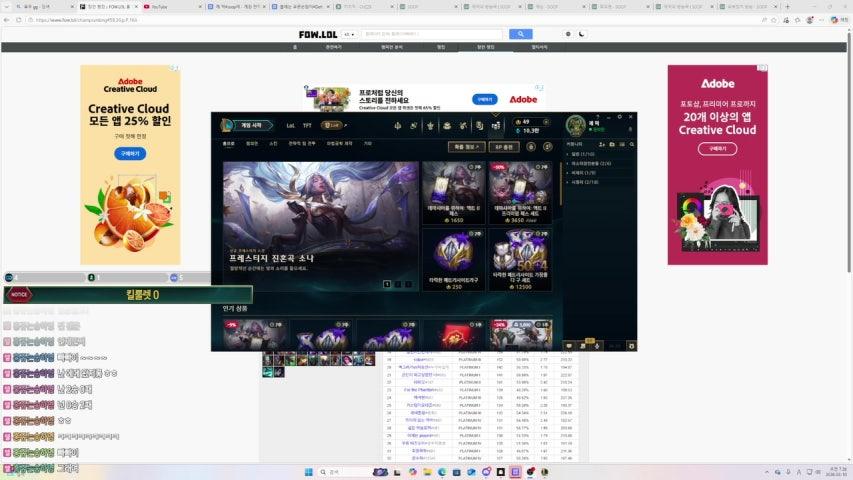The height and width of the screenshot is (480, 853).
Task: Open the Edge icon in the taskbar
Action: click(x=442, y=472)
